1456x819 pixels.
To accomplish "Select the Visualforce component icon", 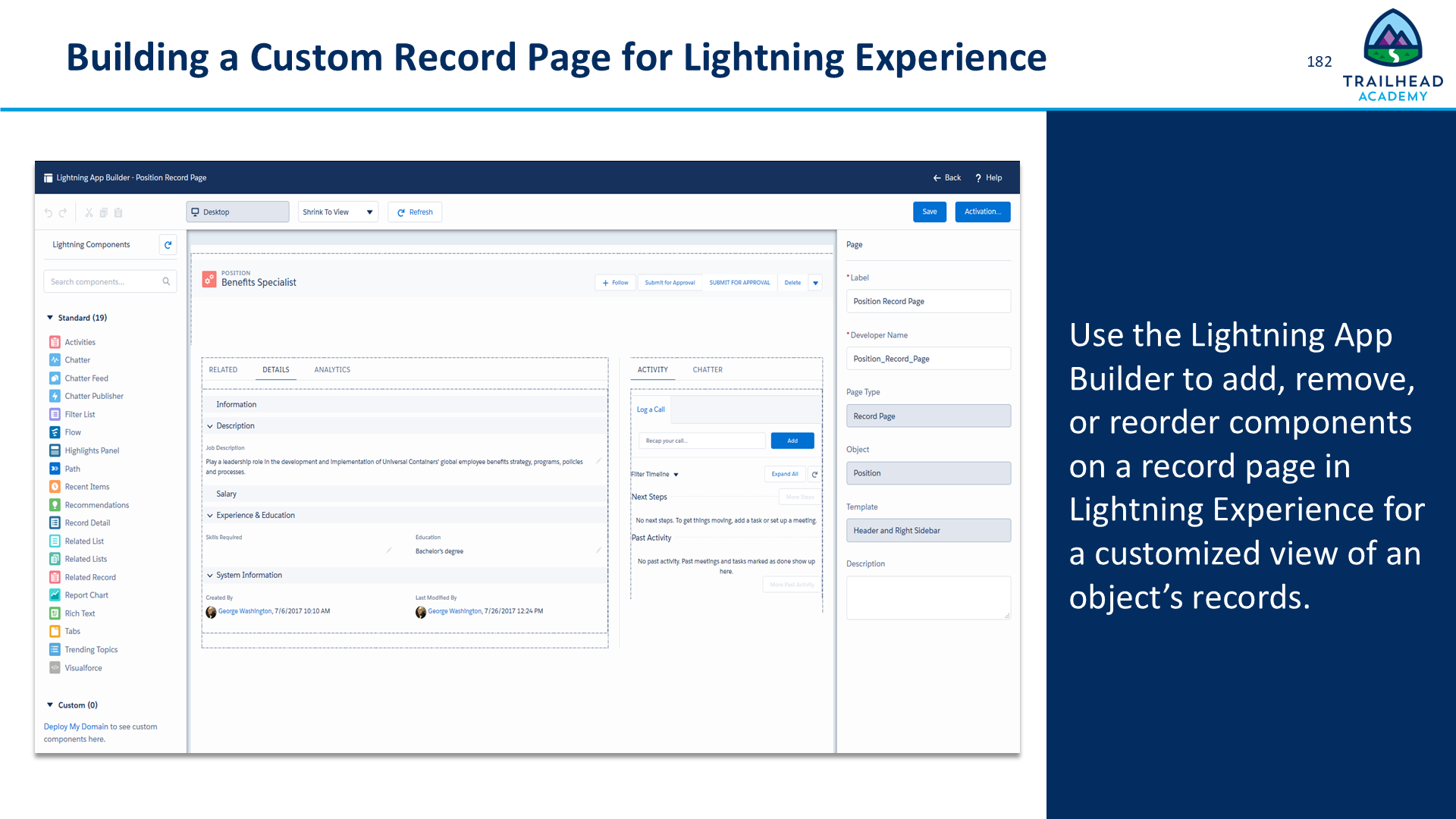I will 55,668.
